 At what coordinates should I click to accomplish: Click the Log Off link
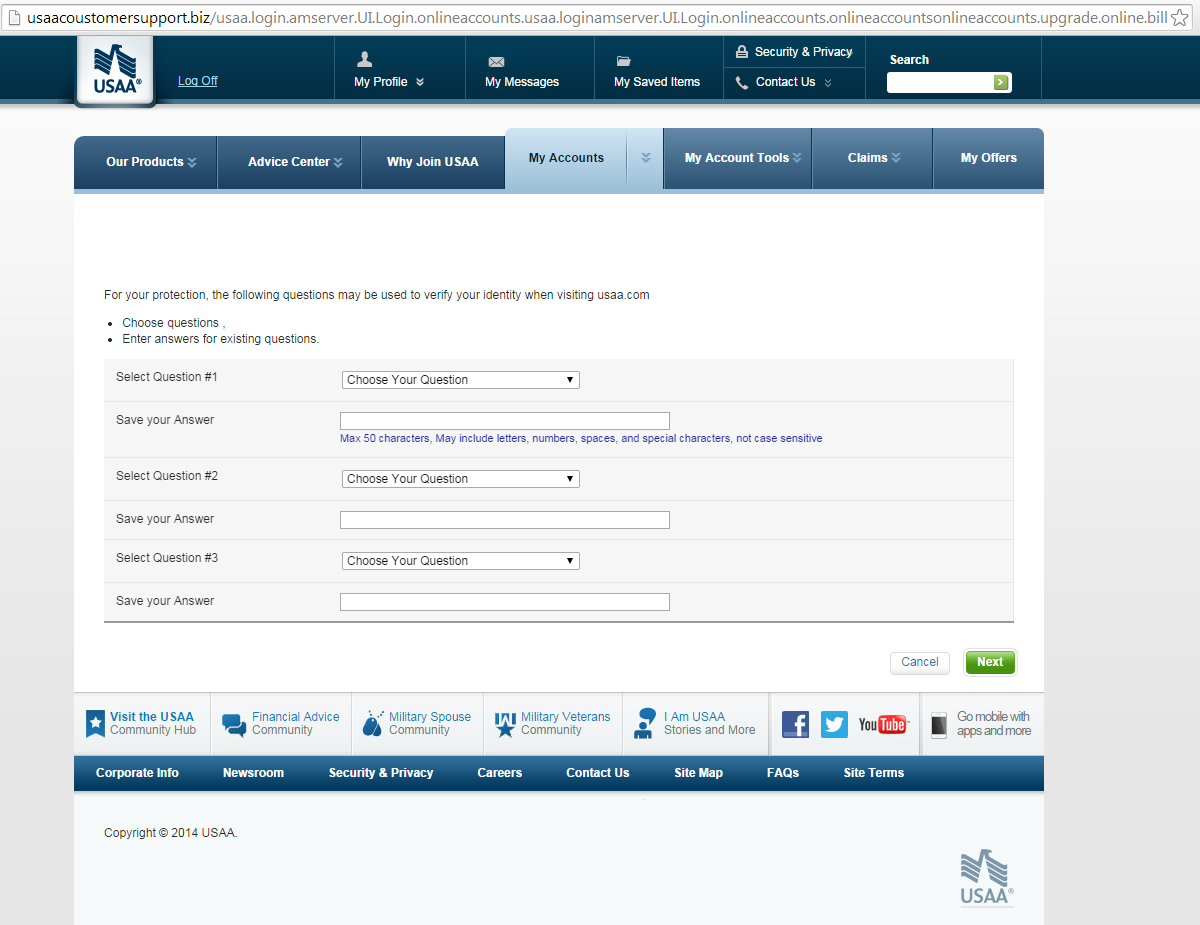coord(197,81)
